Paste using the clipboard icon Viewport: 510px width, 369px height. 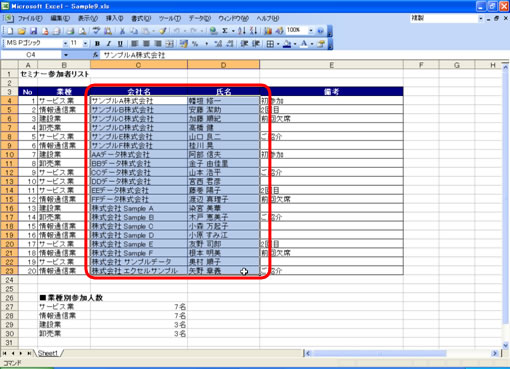145,31
